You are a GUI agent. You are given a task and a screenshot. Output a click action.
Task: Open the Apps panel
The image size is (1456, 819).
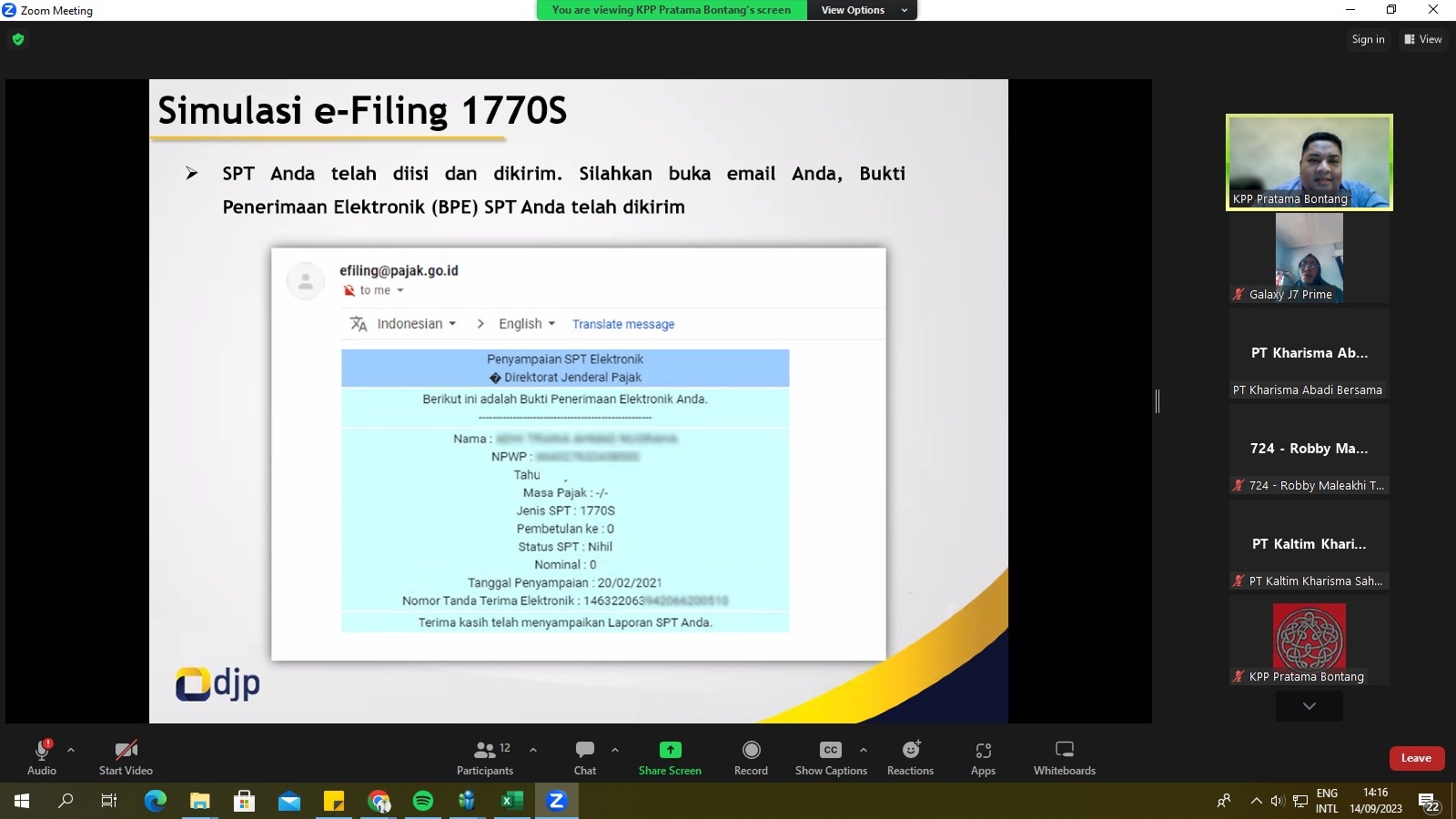pos(983,757)
